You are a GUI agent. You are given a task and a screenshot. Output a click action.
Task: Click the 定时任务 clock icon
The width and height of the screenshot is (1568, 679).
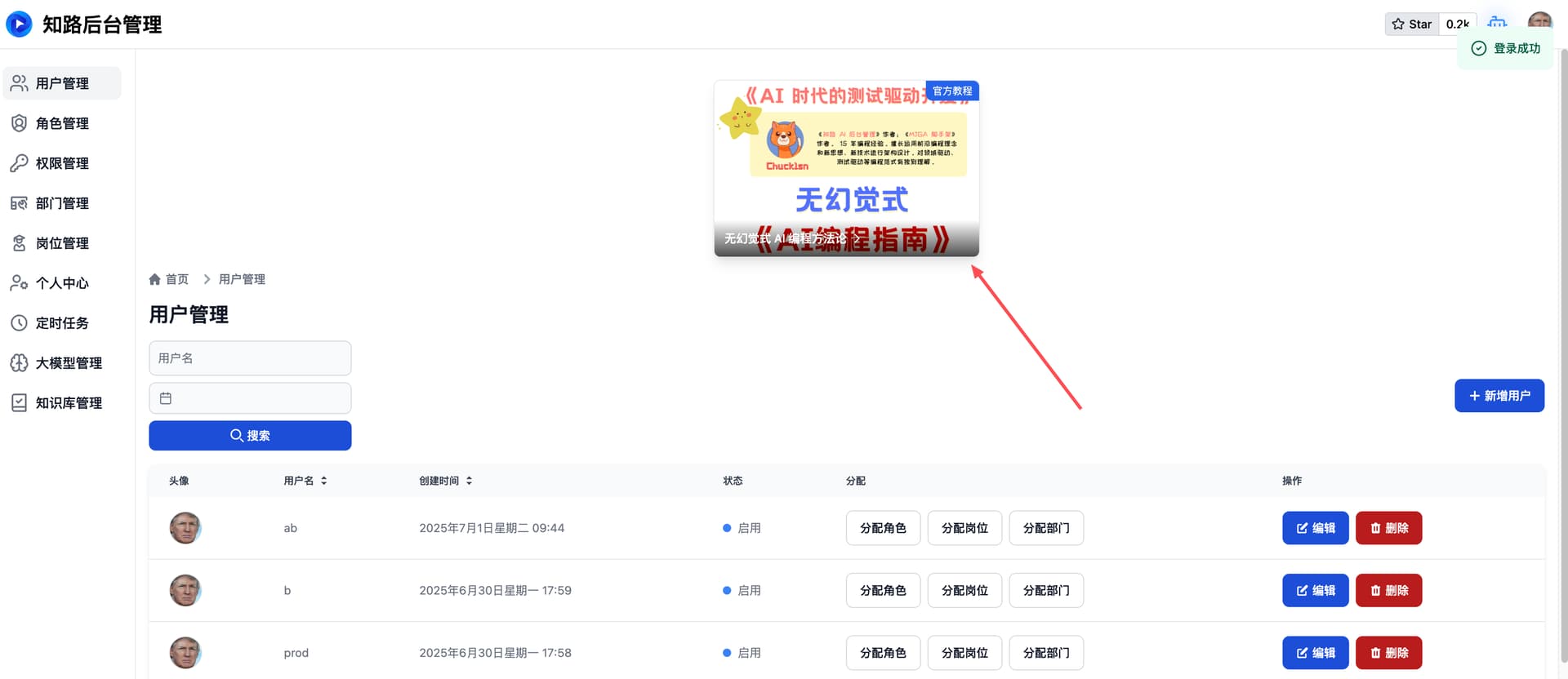(x=19, y=323)
